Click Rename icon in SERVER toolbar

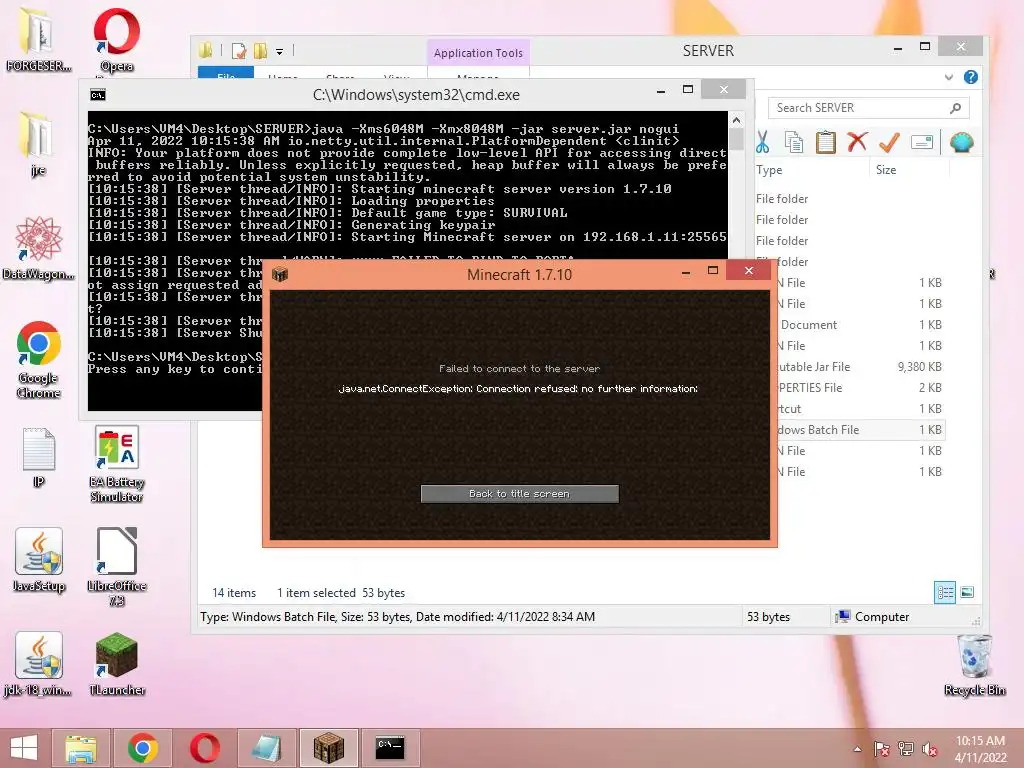pos(921,142)
